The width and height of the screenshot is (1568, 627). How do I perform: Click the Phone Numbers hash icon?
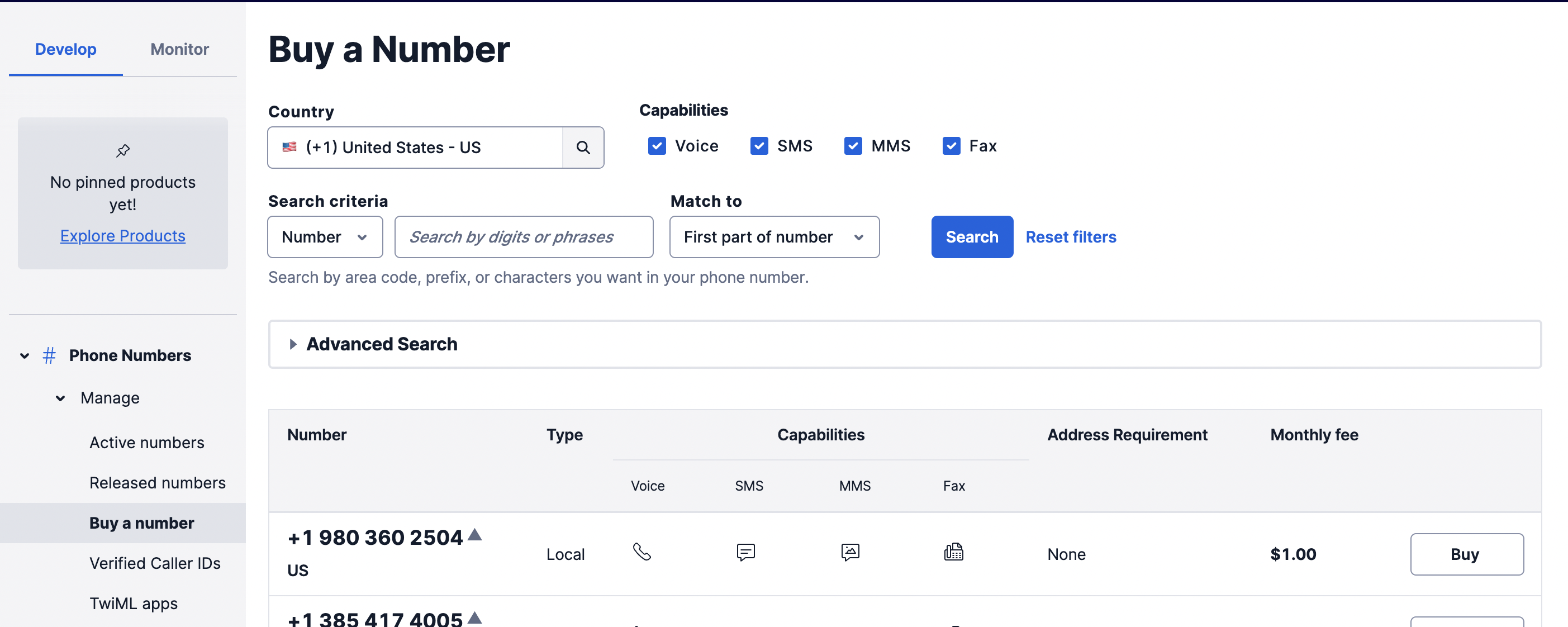pyautogui.click(x=49, y=355)
